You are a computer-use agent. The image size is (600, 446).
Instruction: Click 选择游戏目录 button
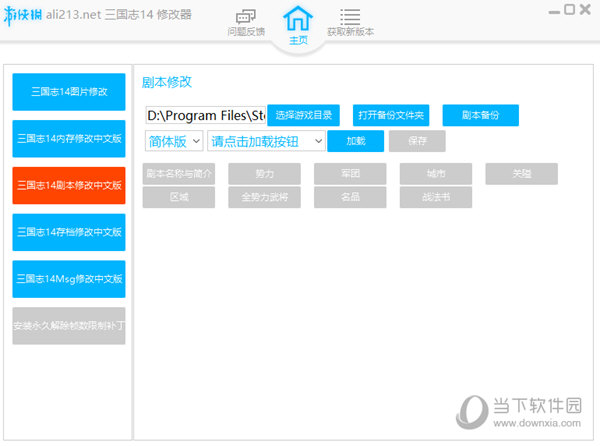tap(303, 115)
